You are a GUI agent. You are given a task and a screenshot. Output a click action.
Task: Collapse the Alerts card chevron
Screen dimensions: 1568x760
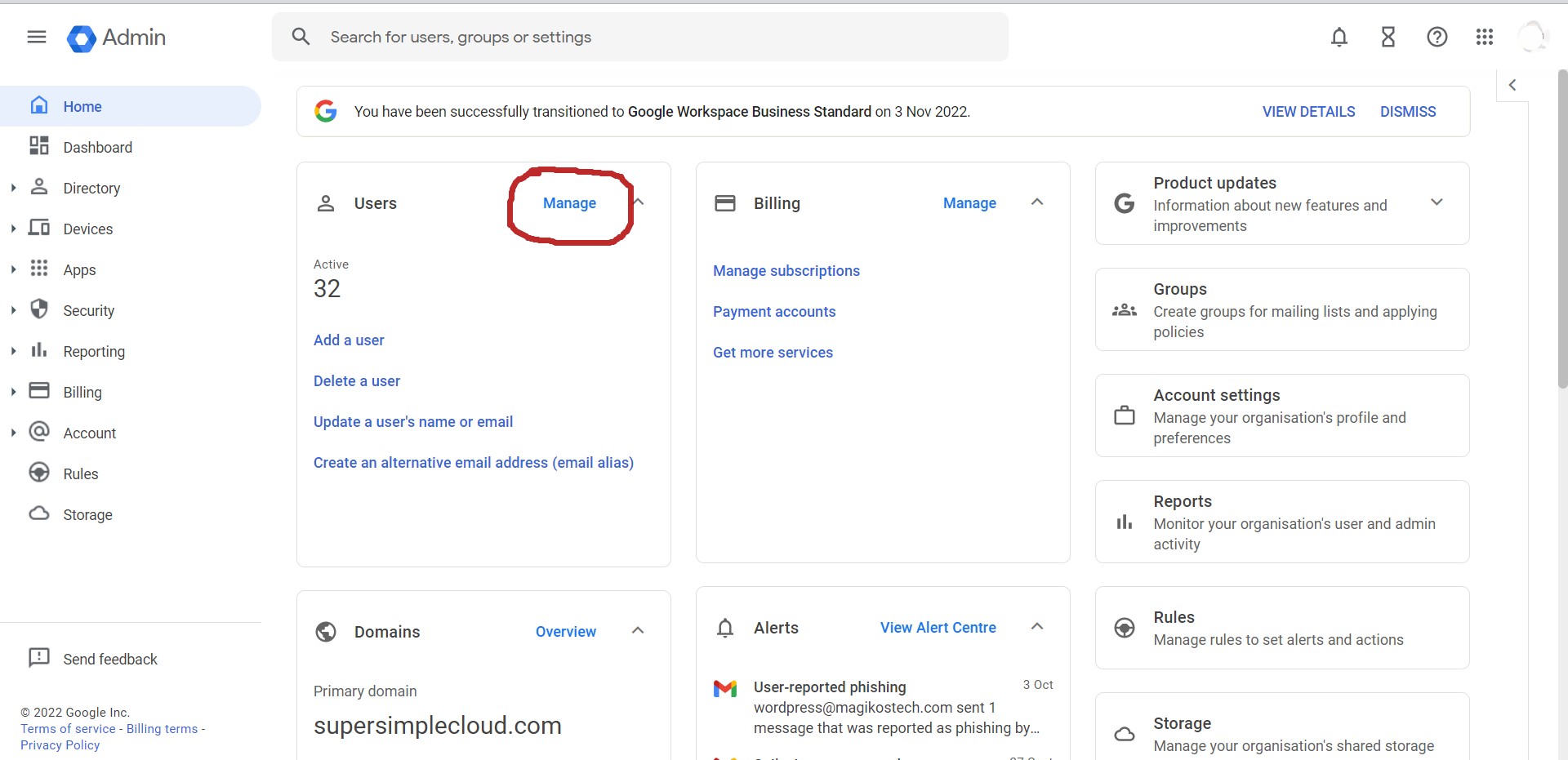point(1037,626)
